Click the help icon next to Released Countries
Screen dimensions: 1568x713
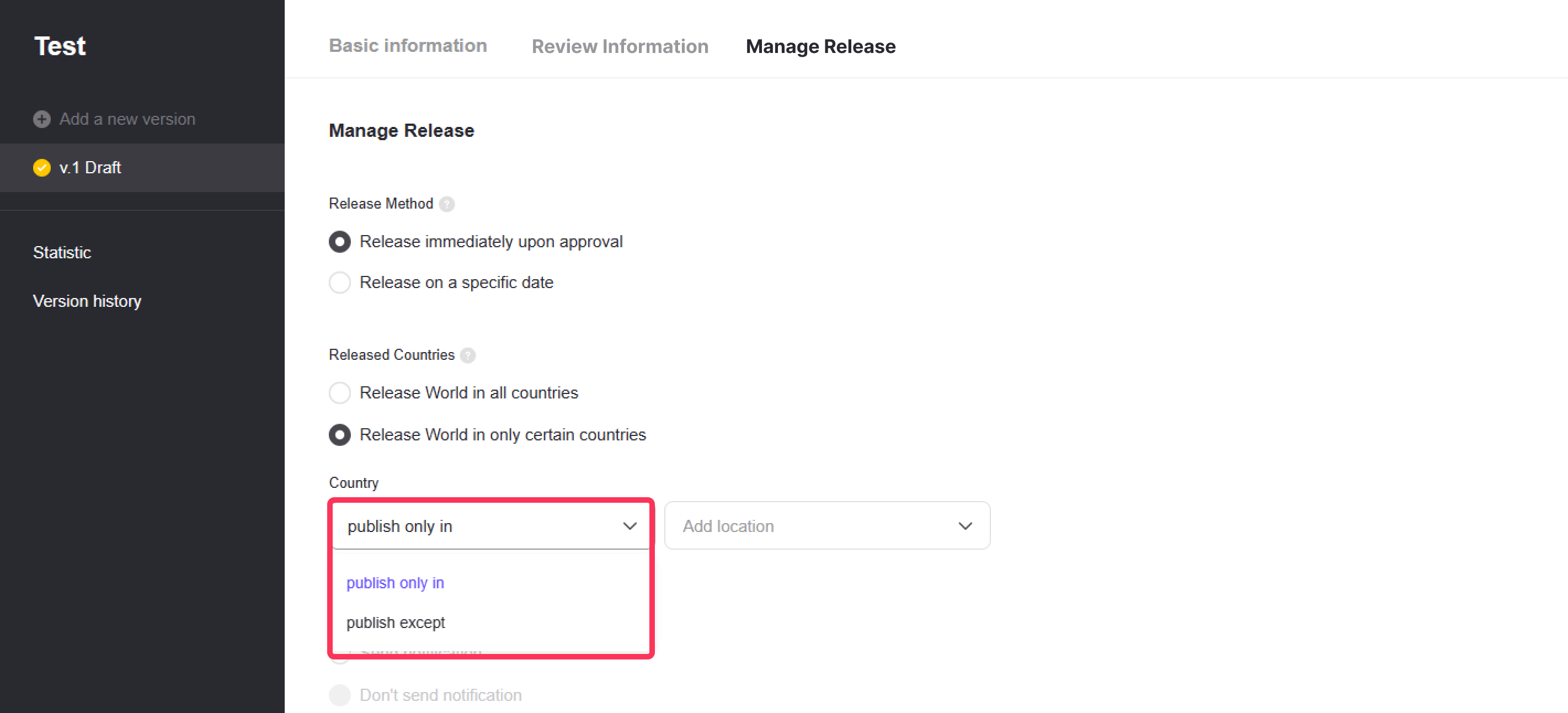467,355
